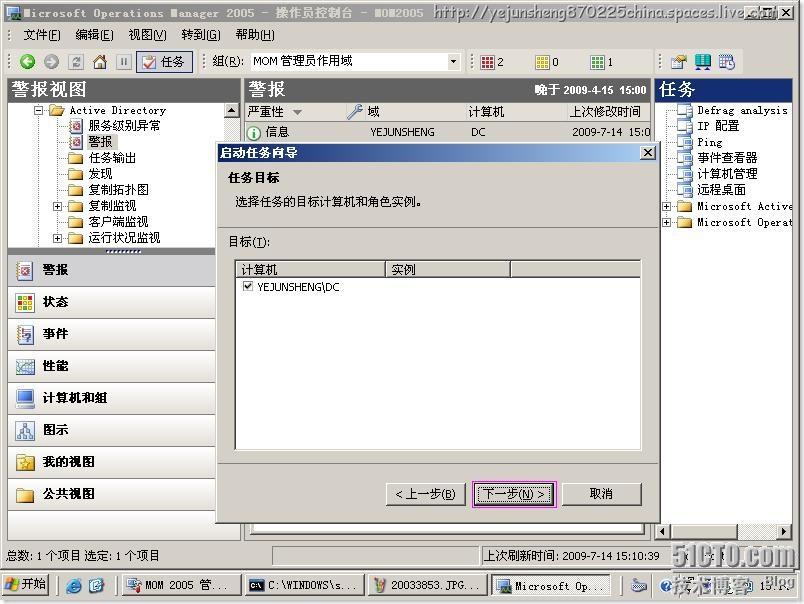Click right arrow of tasks pane scrollbar
The image size is (804, 604).
(x=784, y=532)
